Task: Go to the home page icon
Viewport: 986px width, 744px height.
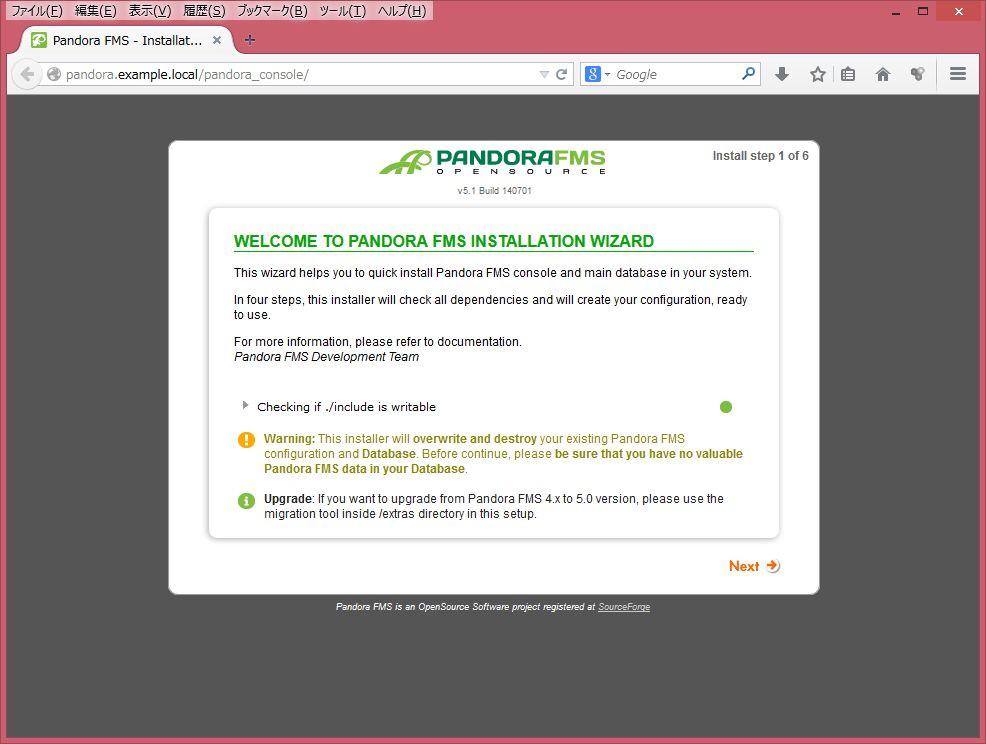Action: (x=883, y=74)
